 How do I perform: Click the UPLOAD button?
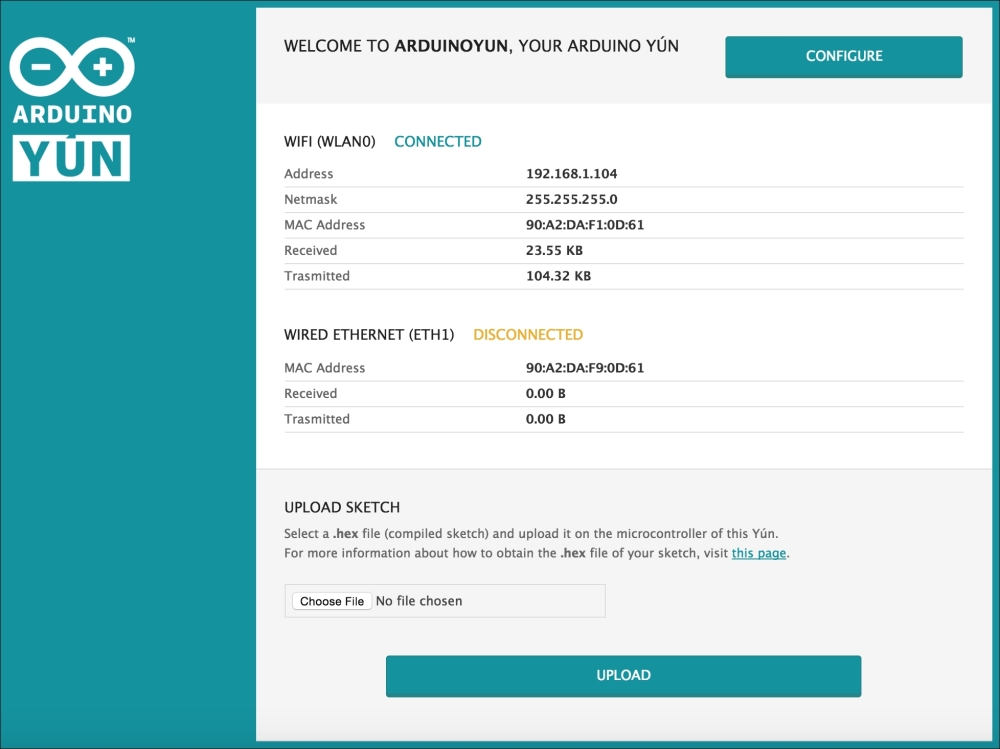(623, 676)
